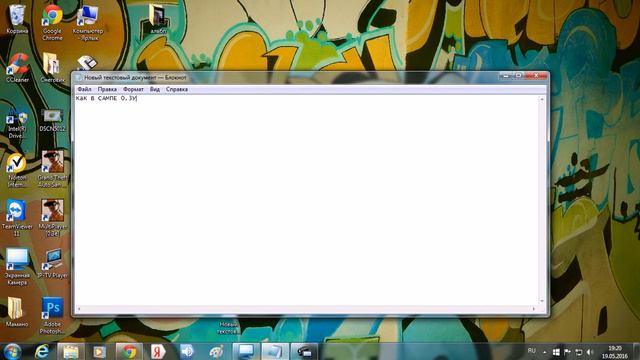Click the Notepad title bar icon

pos(79,77)
